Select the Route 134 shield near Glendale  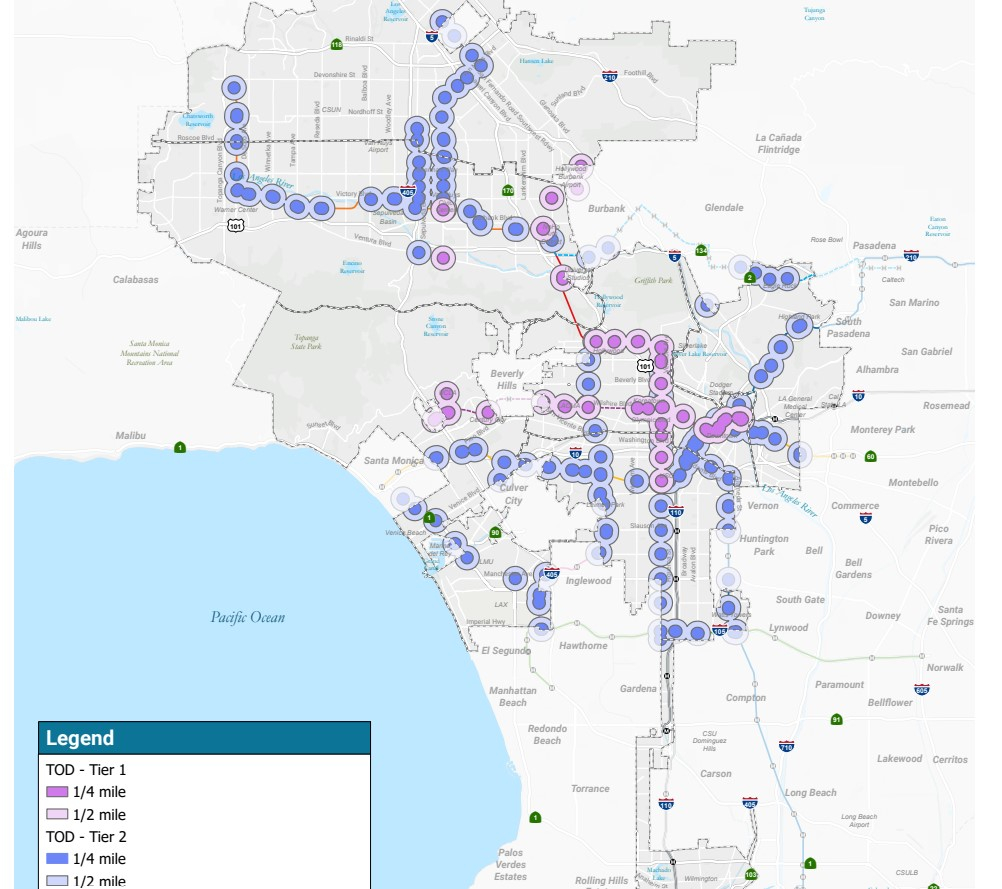point(701,250)
